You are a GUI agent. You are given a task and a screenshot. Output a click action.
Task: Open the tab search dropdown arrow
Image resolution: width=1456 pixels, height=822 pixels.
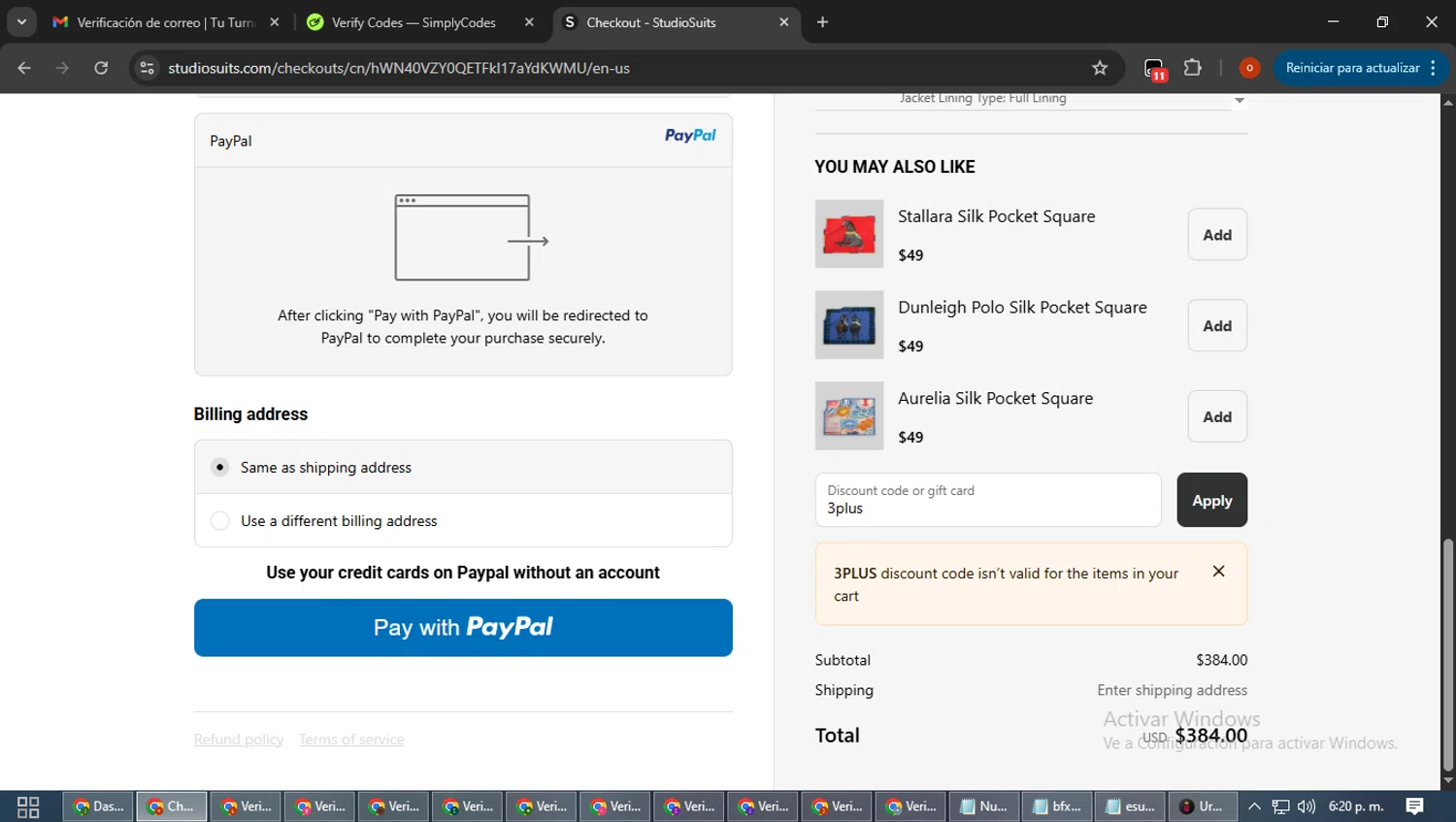[21, 21]
